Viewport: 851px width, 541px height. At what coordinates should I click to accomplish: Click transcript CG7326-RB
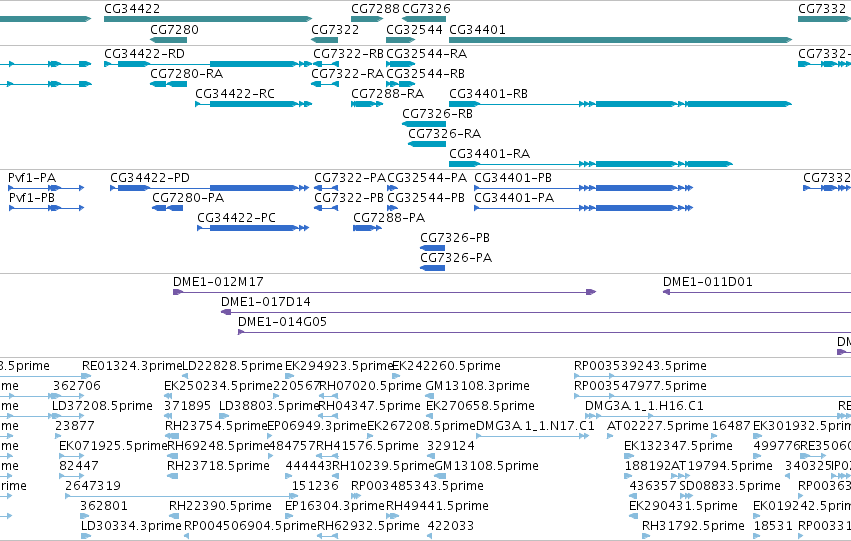[437, 114]
